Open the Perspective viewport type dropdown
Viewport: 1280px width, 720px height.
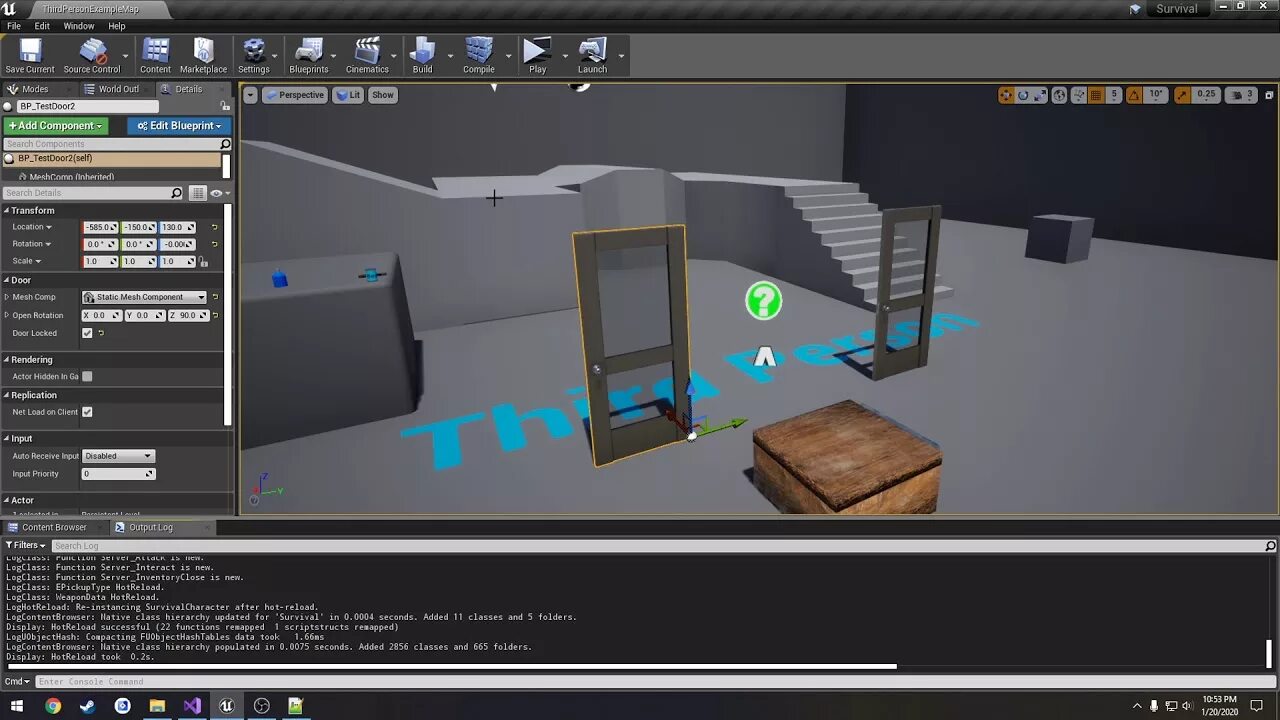pyautogui.click(x=294, y=95)
